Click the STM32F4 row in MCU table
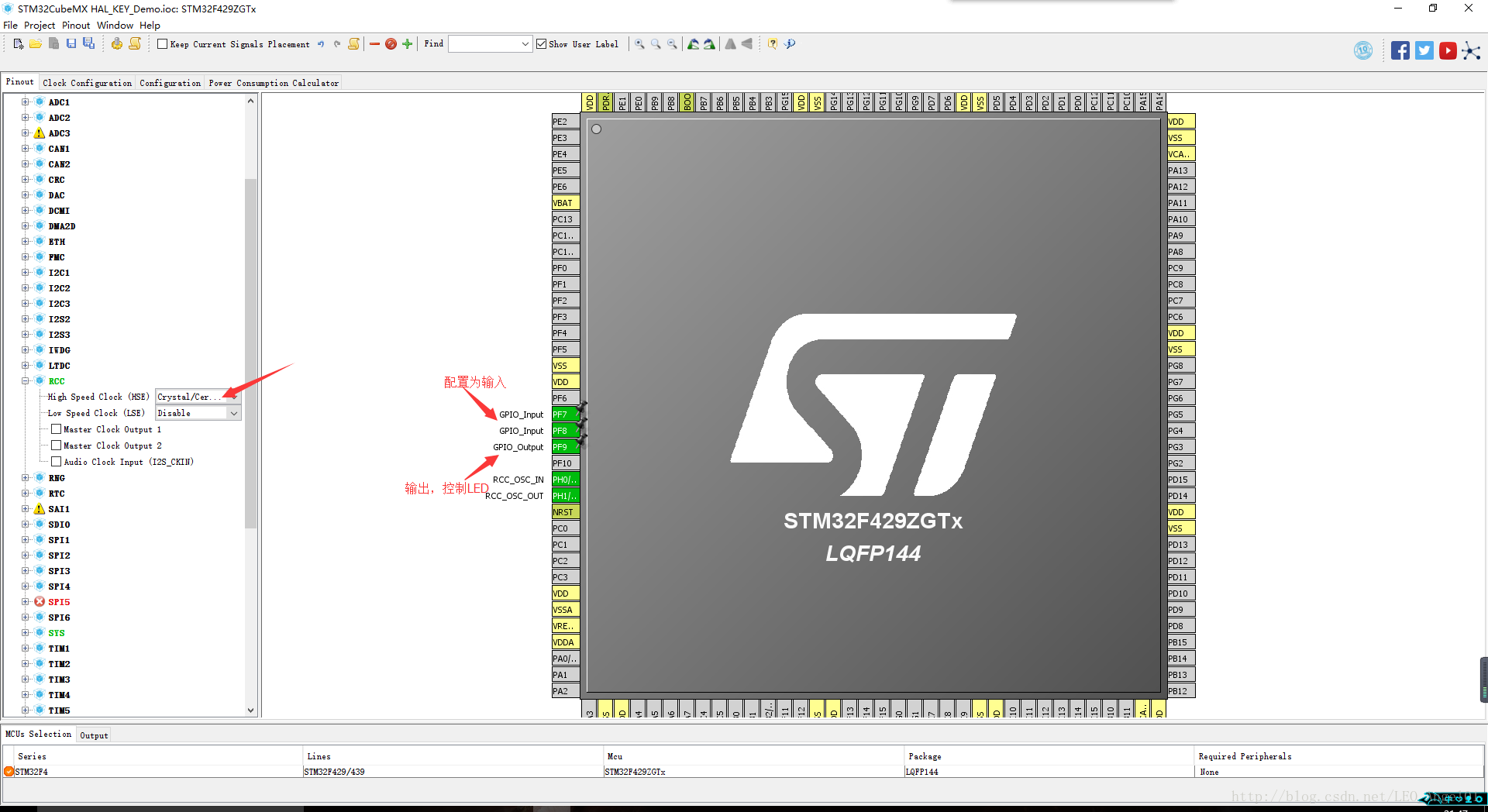The height and width of the screenshot is (812, 1488). pos(743,772)
